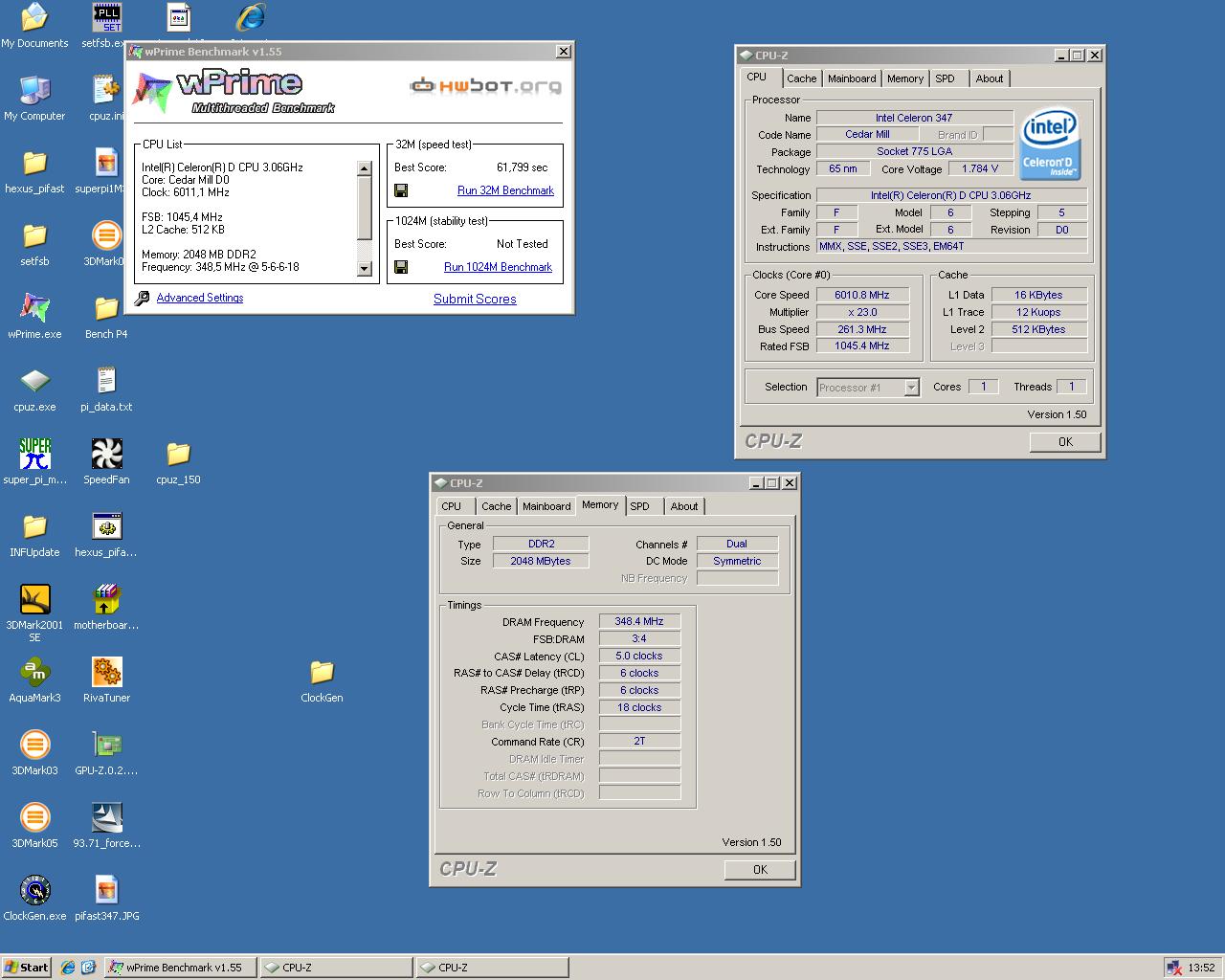Click the system tray icon beside clock
This screenshot has height=980, width=1225.
pos(1173,968)
